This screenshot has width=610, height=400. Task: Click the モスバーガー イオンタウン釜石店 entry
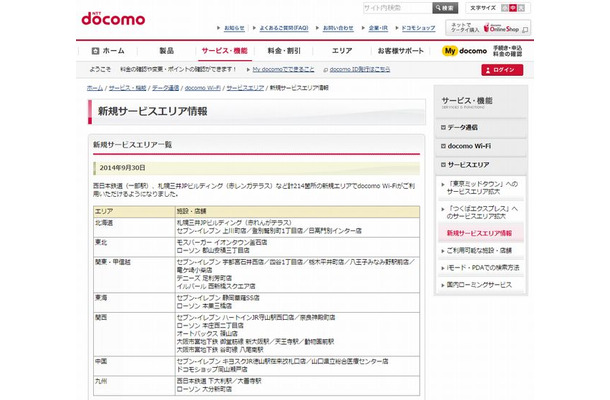coord(222,242)
